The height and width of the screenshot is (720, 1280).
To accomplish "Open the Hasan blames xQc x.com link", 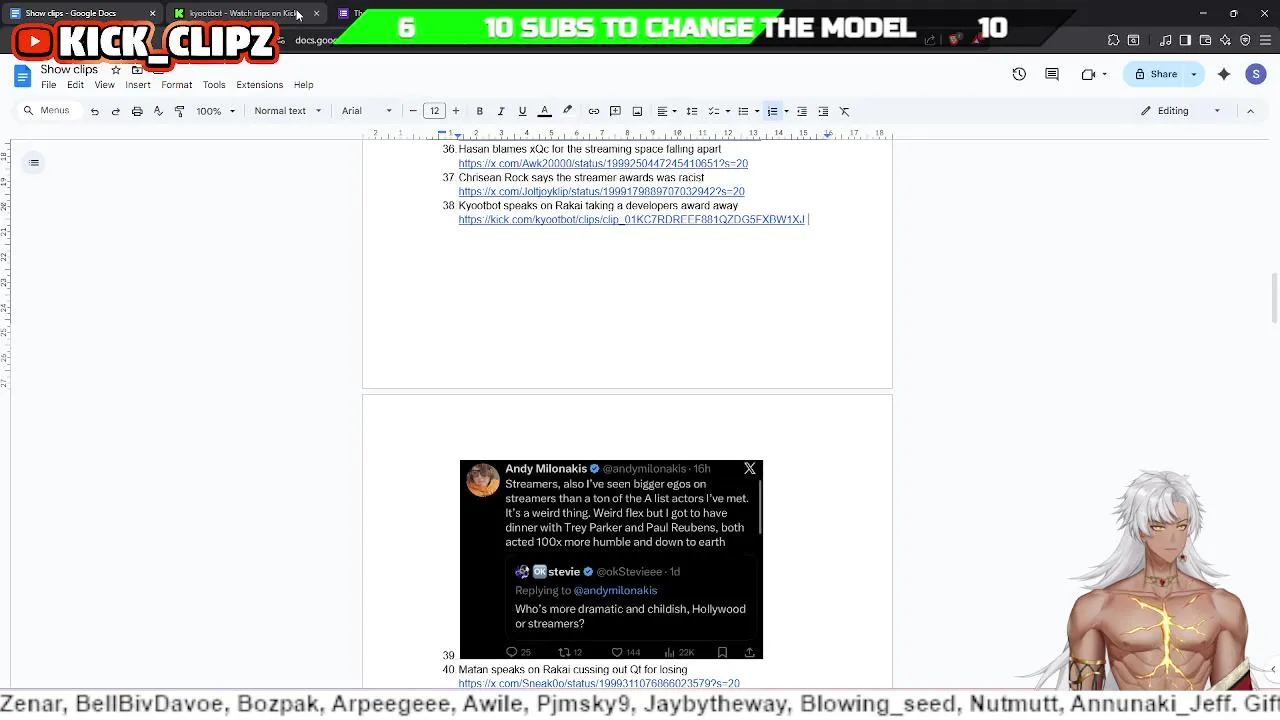I will 603,164.
